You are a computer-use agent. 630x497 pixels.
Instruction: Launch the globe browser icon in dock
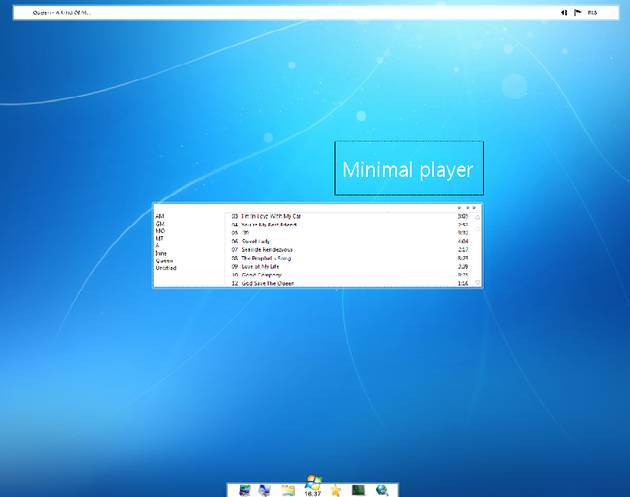coord(381,490)
